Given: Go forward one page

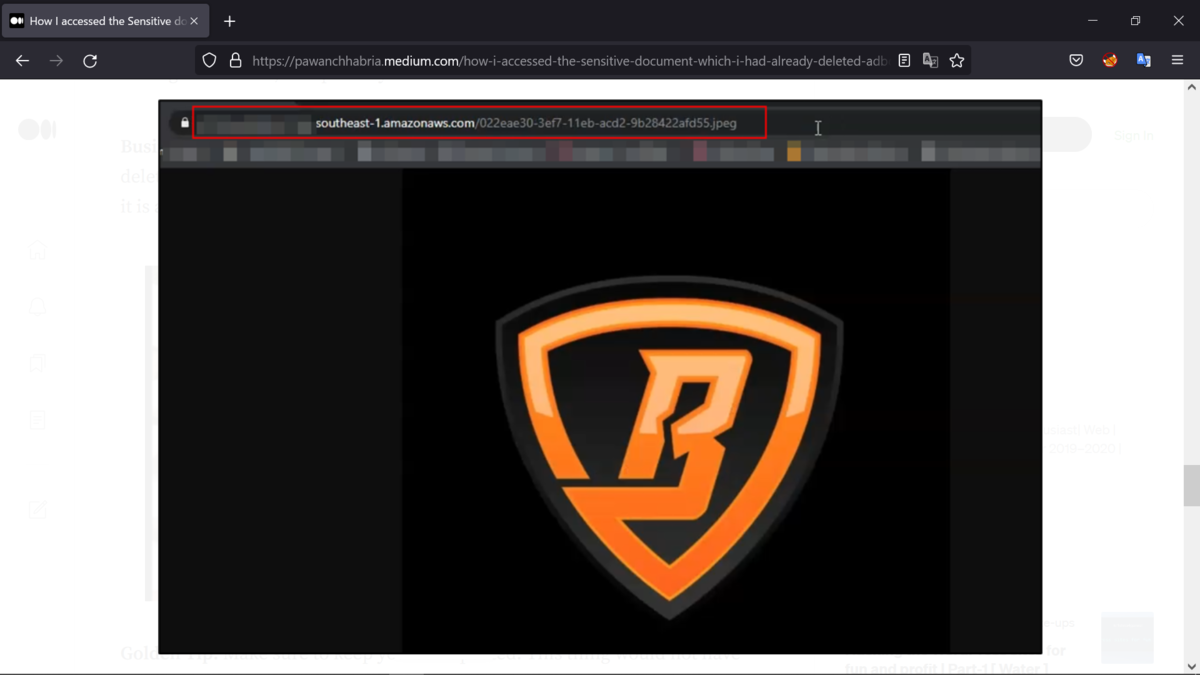Looking at the screenshot, I should 56,61.
